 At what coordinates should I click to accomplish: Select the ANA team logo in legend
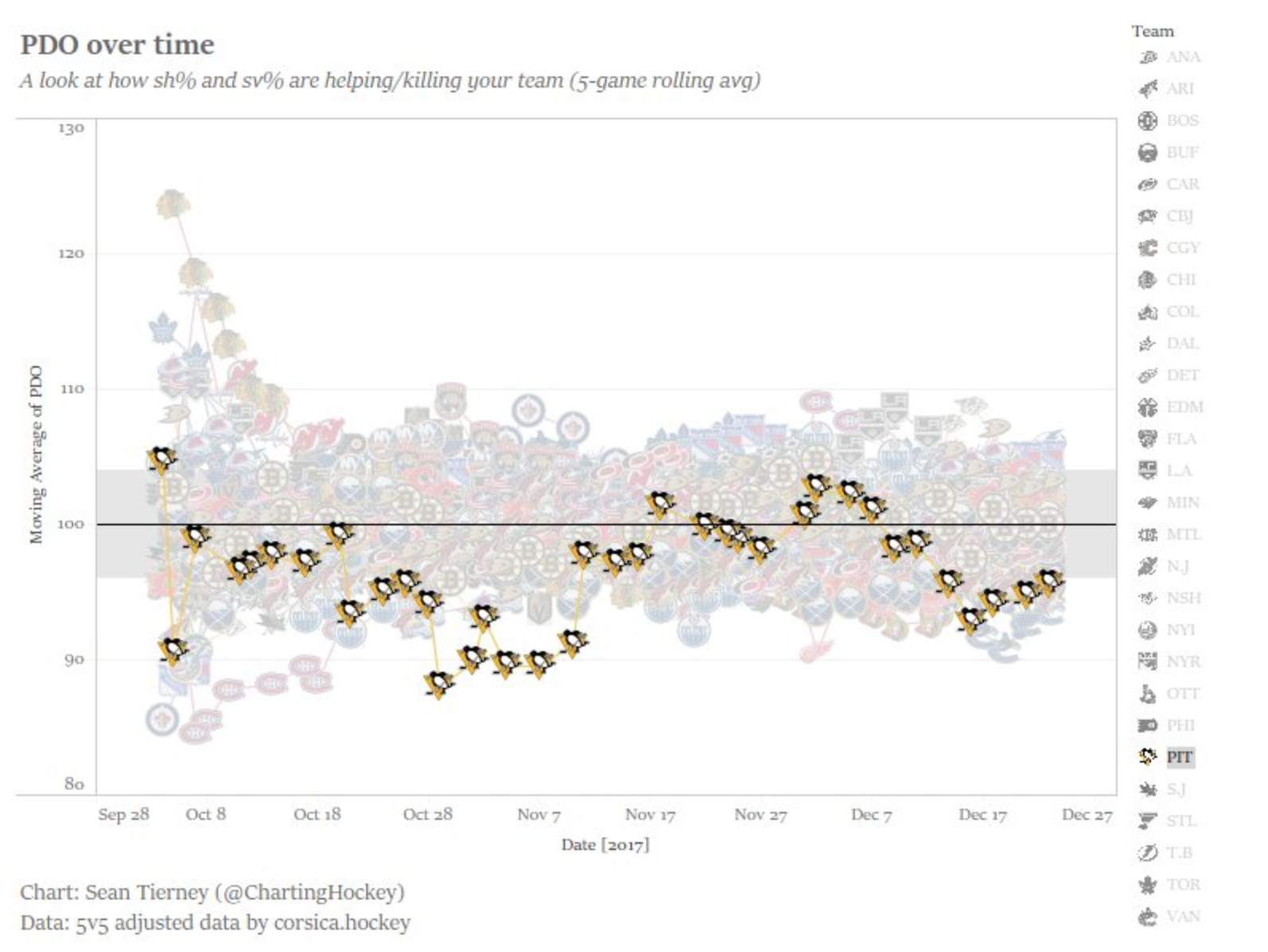(1147, 57)
